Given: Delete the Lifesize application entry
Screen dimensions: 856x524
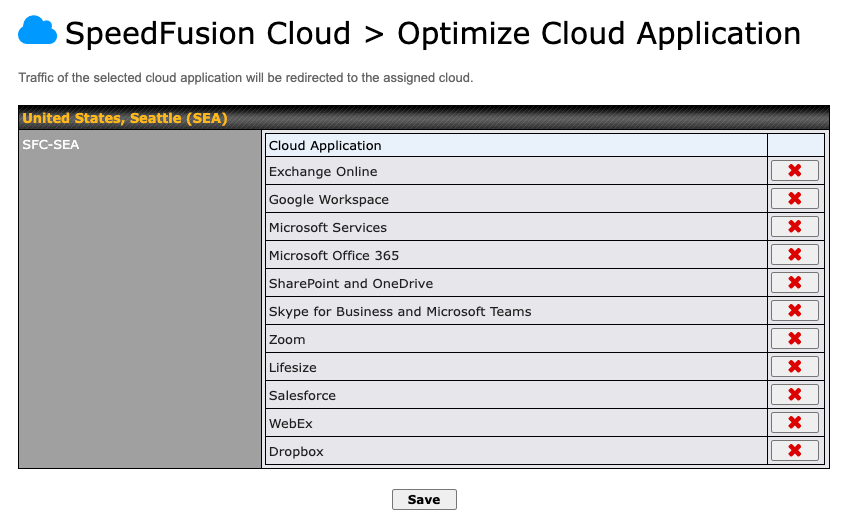Looking at the screenshot, I should click(x=795, y=367).
